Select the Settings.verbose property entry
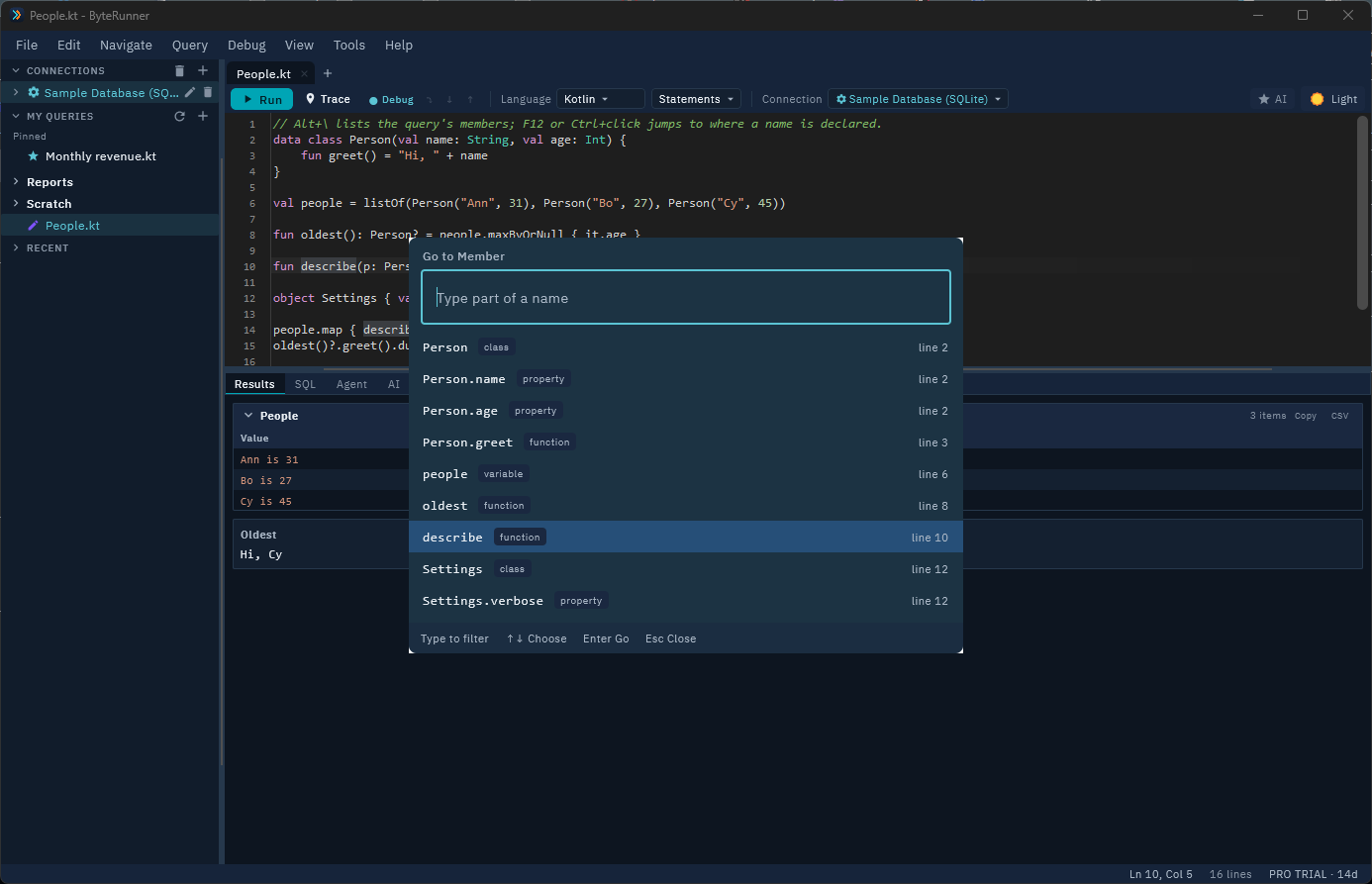This screenshot has width=1372, height=884. click(x=686, y=601)
